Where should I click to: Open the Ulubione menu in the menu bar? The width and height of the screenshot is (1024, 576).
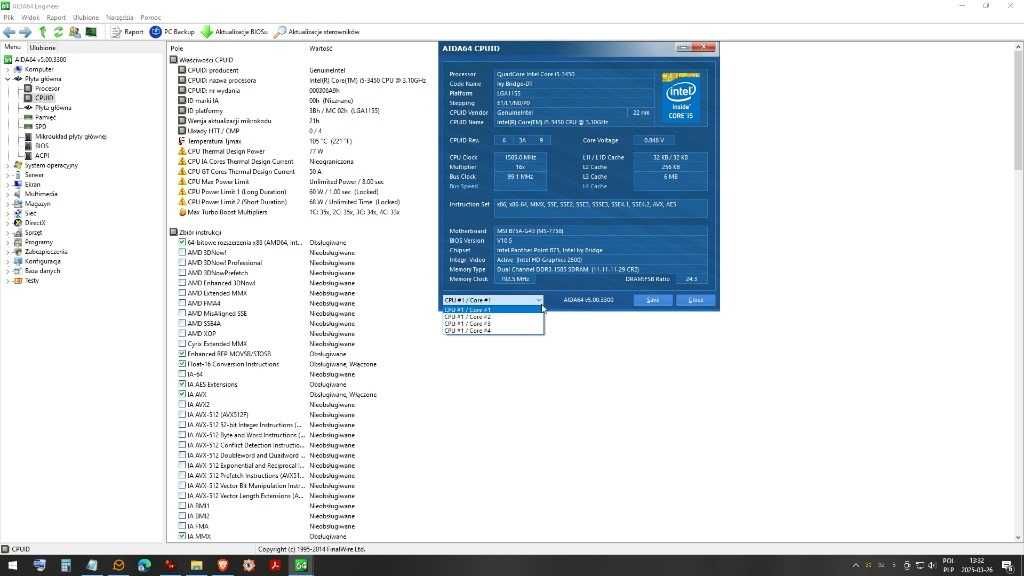(86, 18)
